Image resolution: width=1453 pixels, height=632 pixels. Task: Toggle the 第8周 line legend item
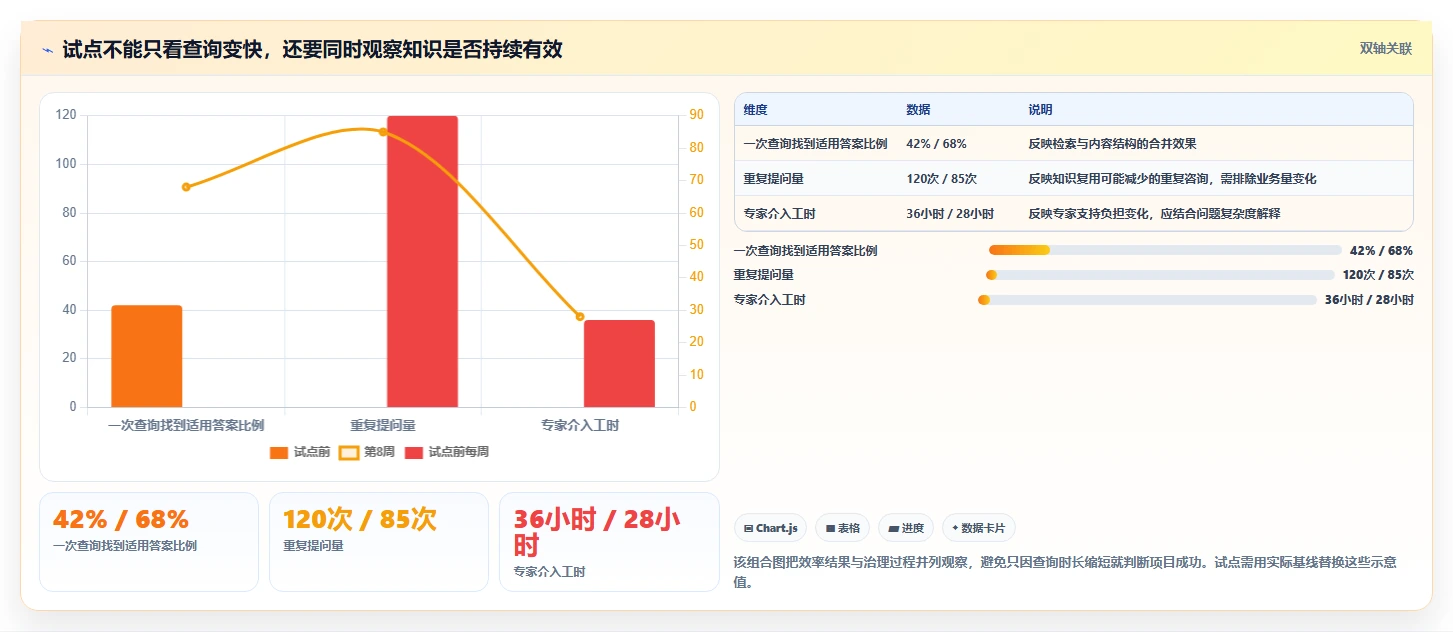(x=367, y=452)
